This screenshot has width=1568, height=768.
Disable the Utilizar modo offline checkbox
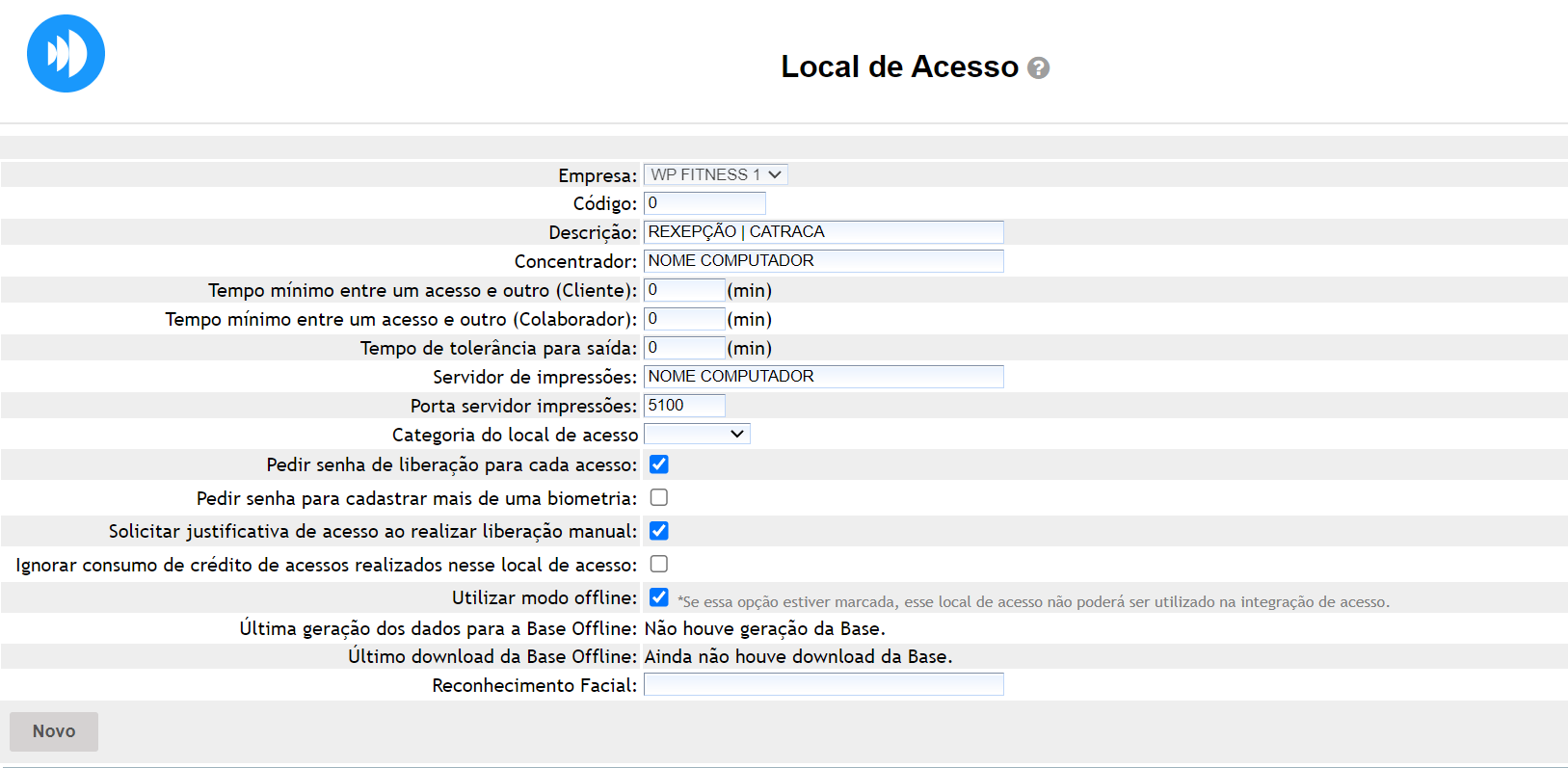[x=659, y=597]
